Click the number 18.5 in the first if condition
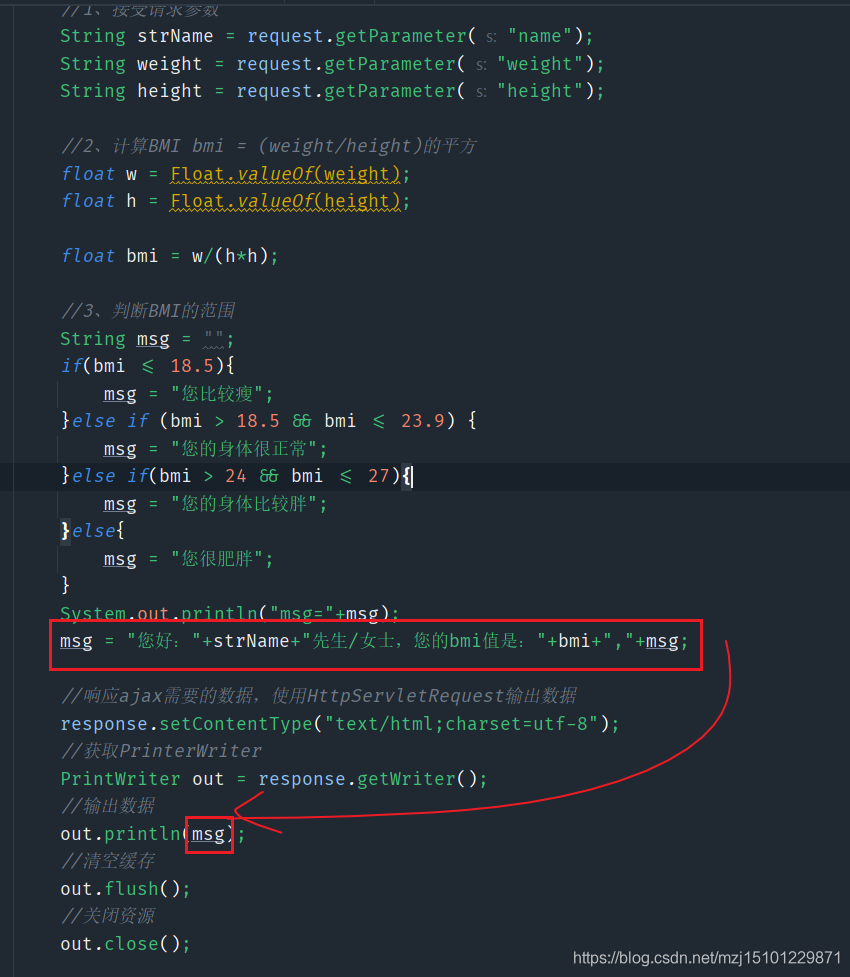This screenshot has width=850, height=977. [x=192, y=366]
